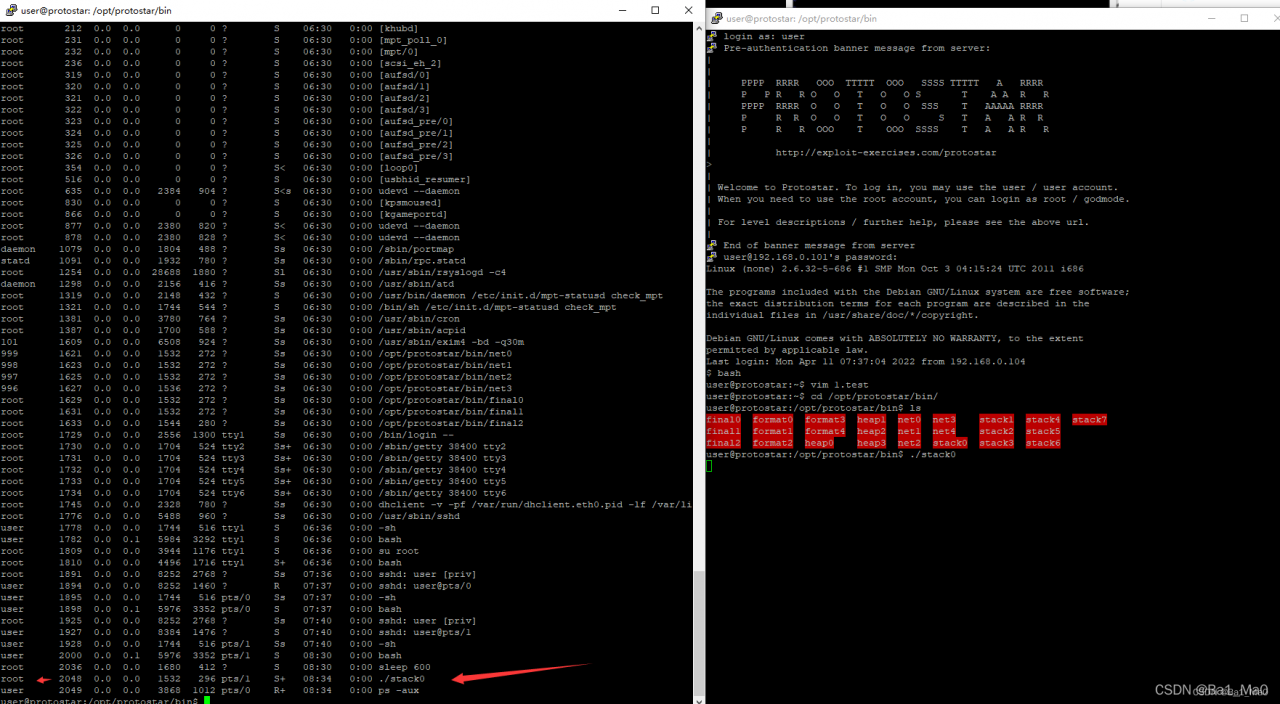
Task: Click the 'login as: user' line
Action: pyautogui.click(x=764, y=36)
